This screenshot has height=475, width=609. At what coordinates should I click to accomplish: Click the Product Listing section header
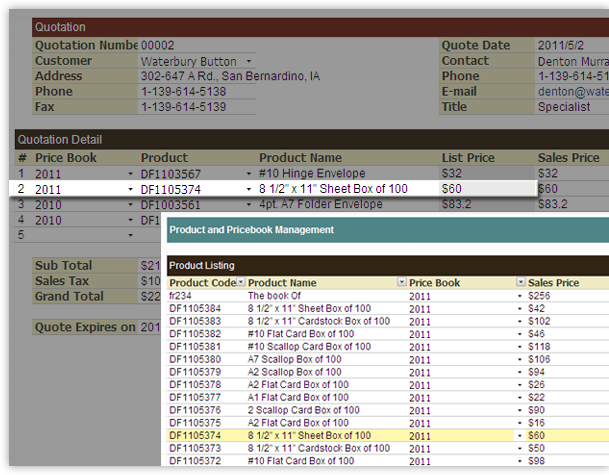[x=202, y=266]
